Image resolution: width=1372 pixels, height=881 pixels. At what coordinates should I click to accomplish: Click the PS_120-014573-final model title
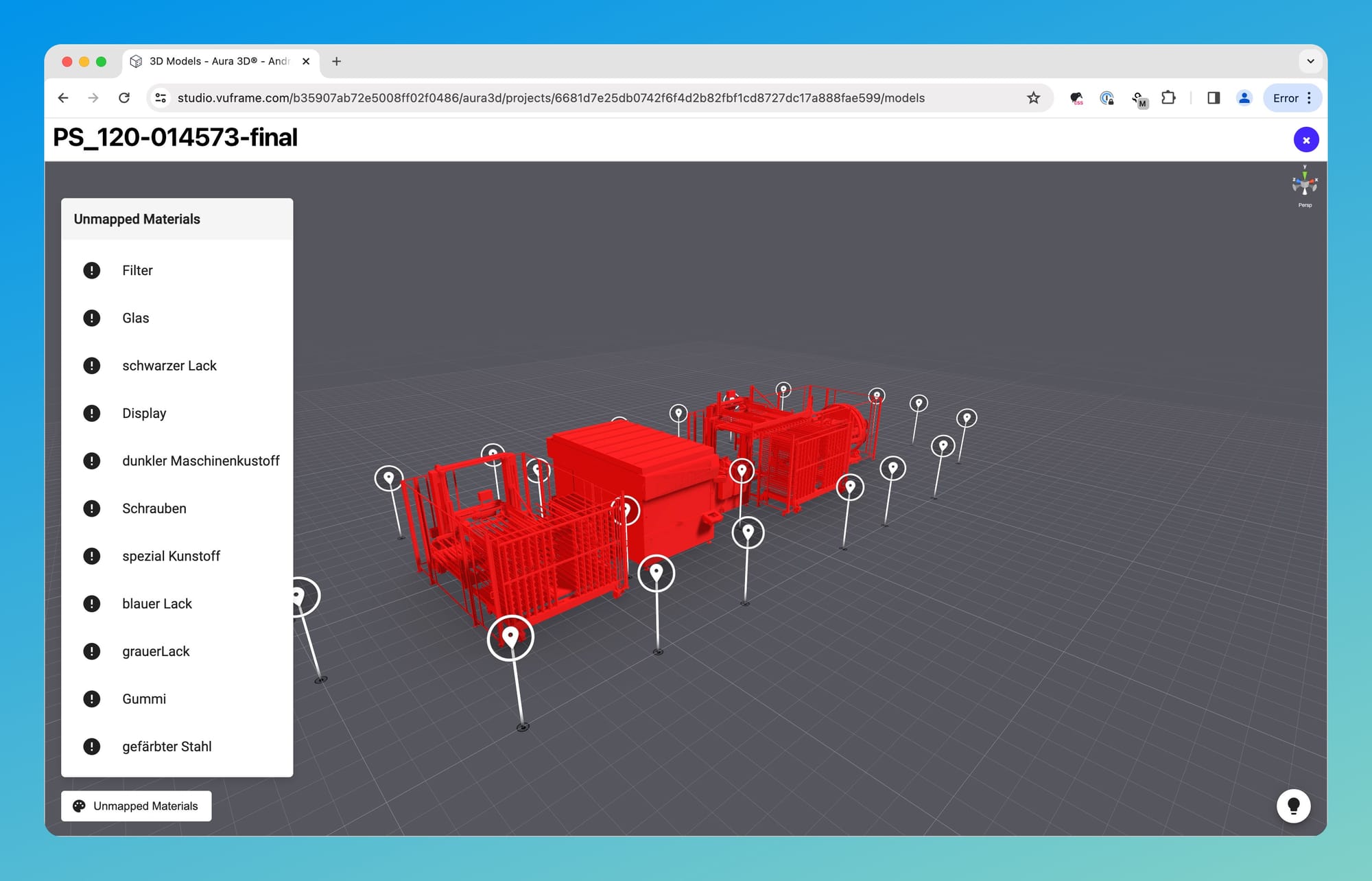pyautogui.click(x=175, y=137)
